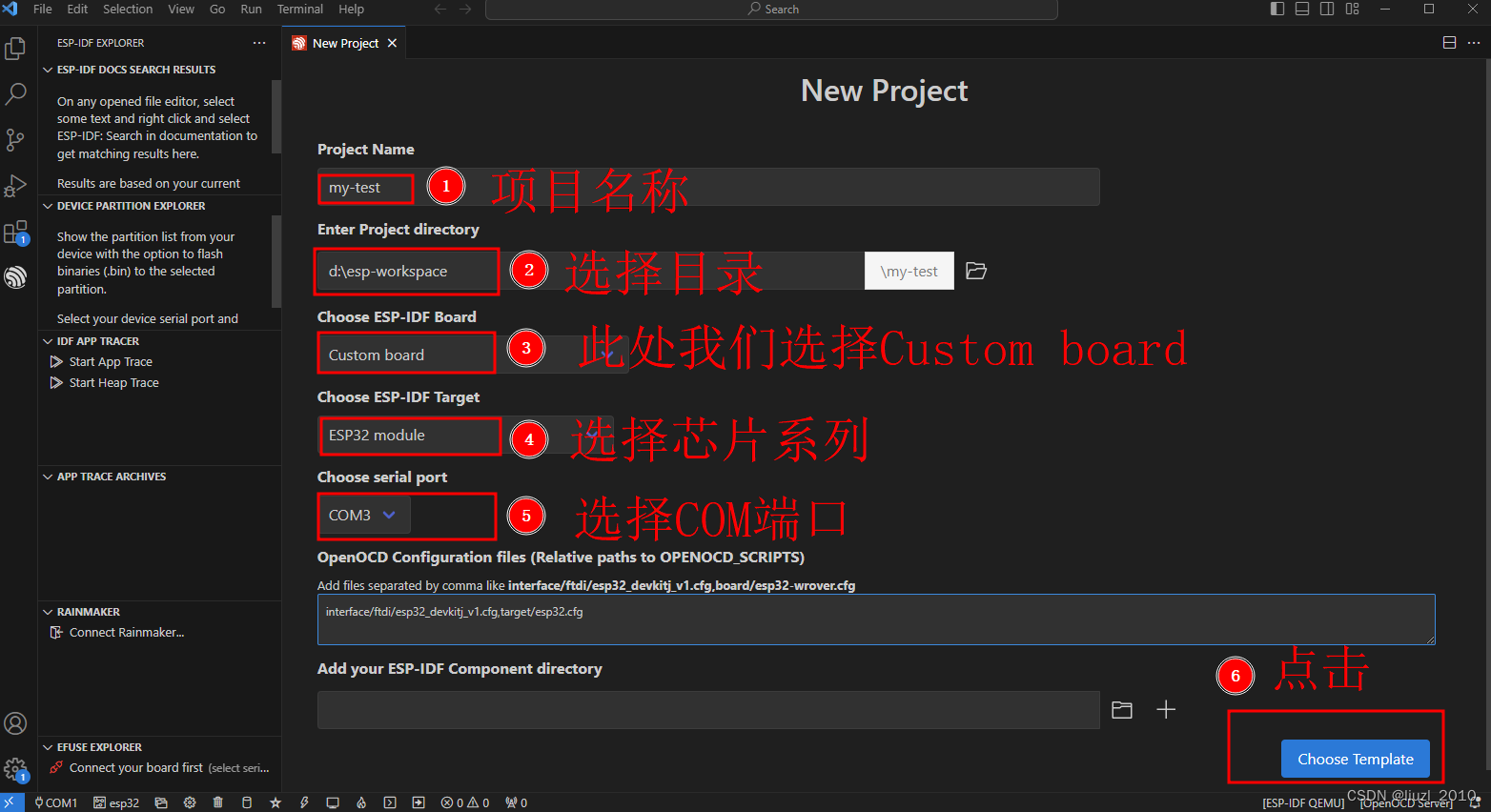Collapse the Device Partition Explorer section
Image resolution: width=1491 pixels, height=812 pixels.
point(159,206)
